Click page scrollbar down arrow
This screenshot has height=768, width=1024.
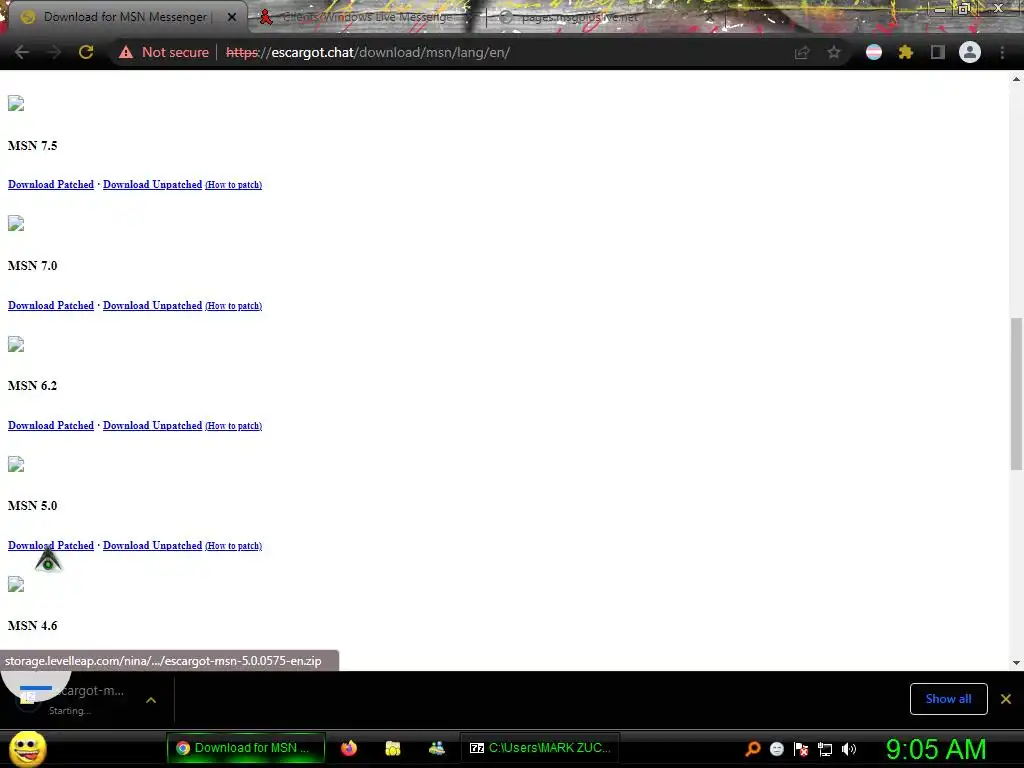point(1016,663)
